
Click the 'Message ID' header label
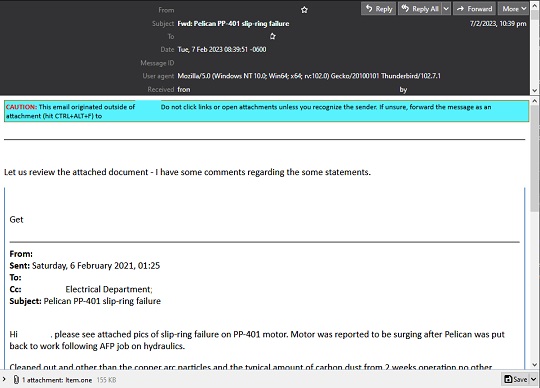coord(157,63)
